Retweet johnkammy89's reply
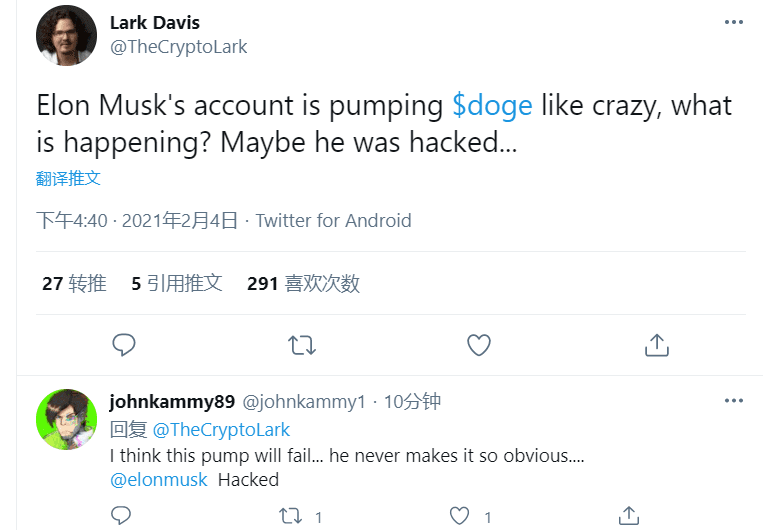 (291, 516)
